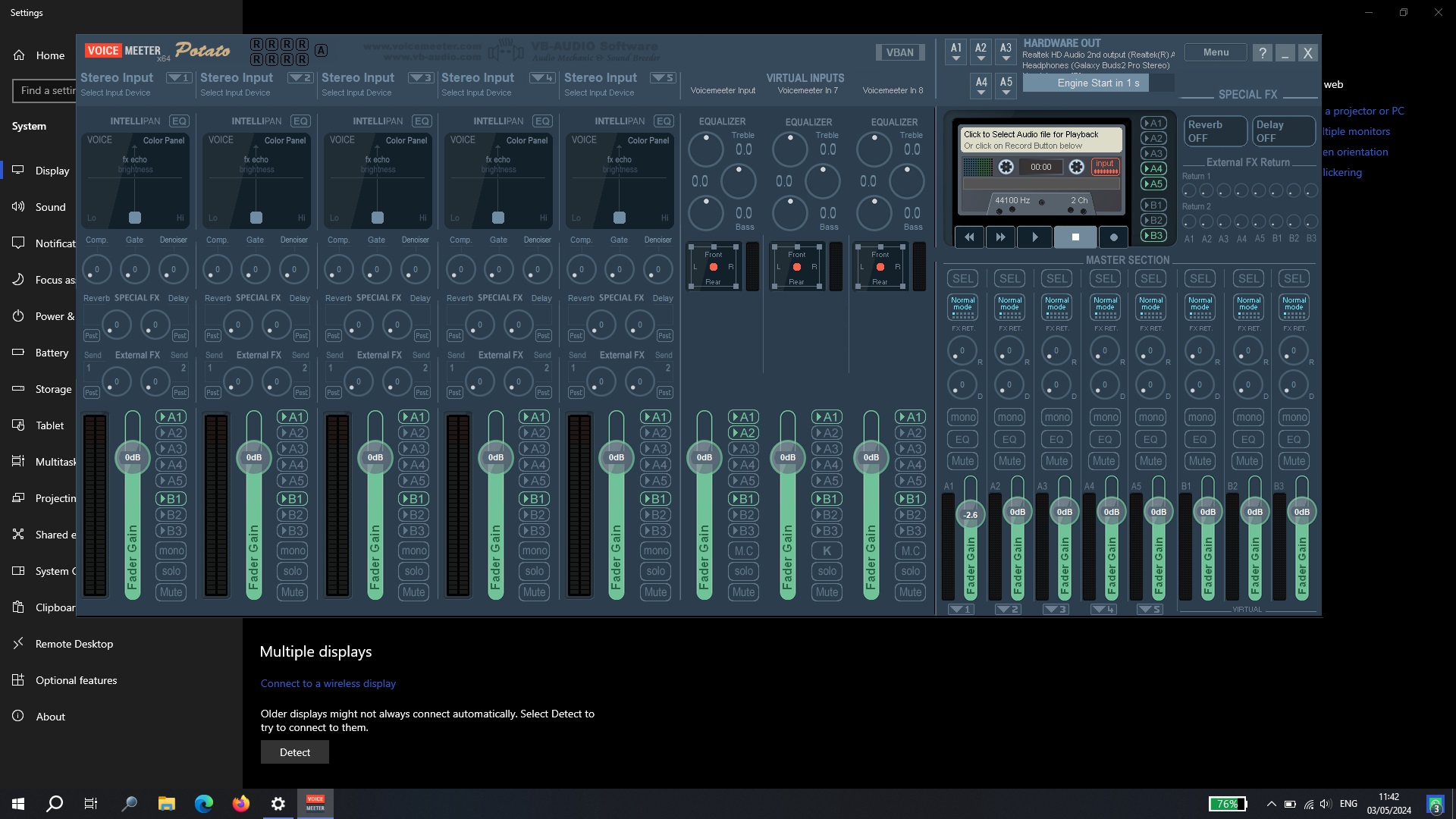Open the Voicemeeter help question mark

1262,53
